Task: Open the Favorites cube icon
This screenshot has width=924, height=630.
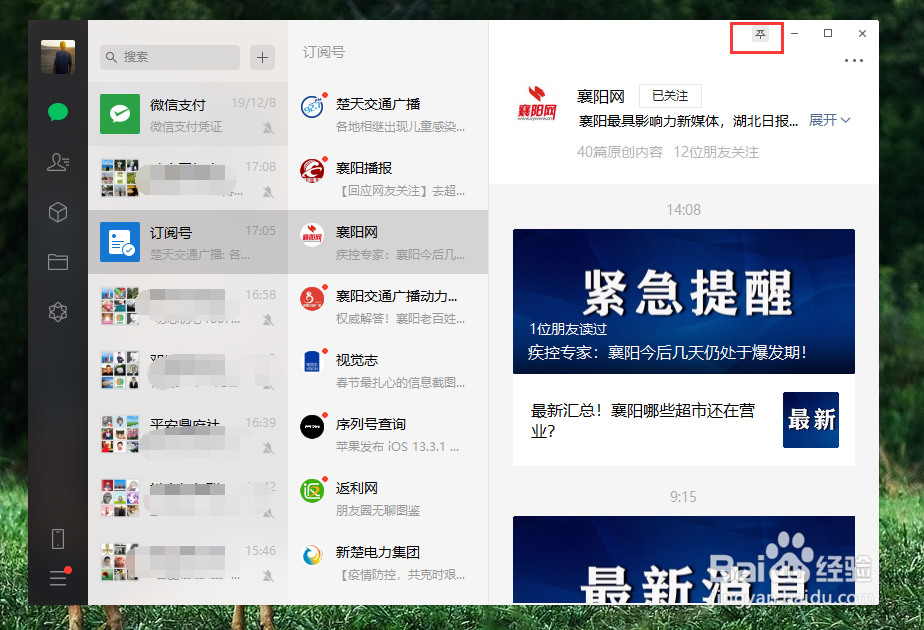Action: [58, 212]
